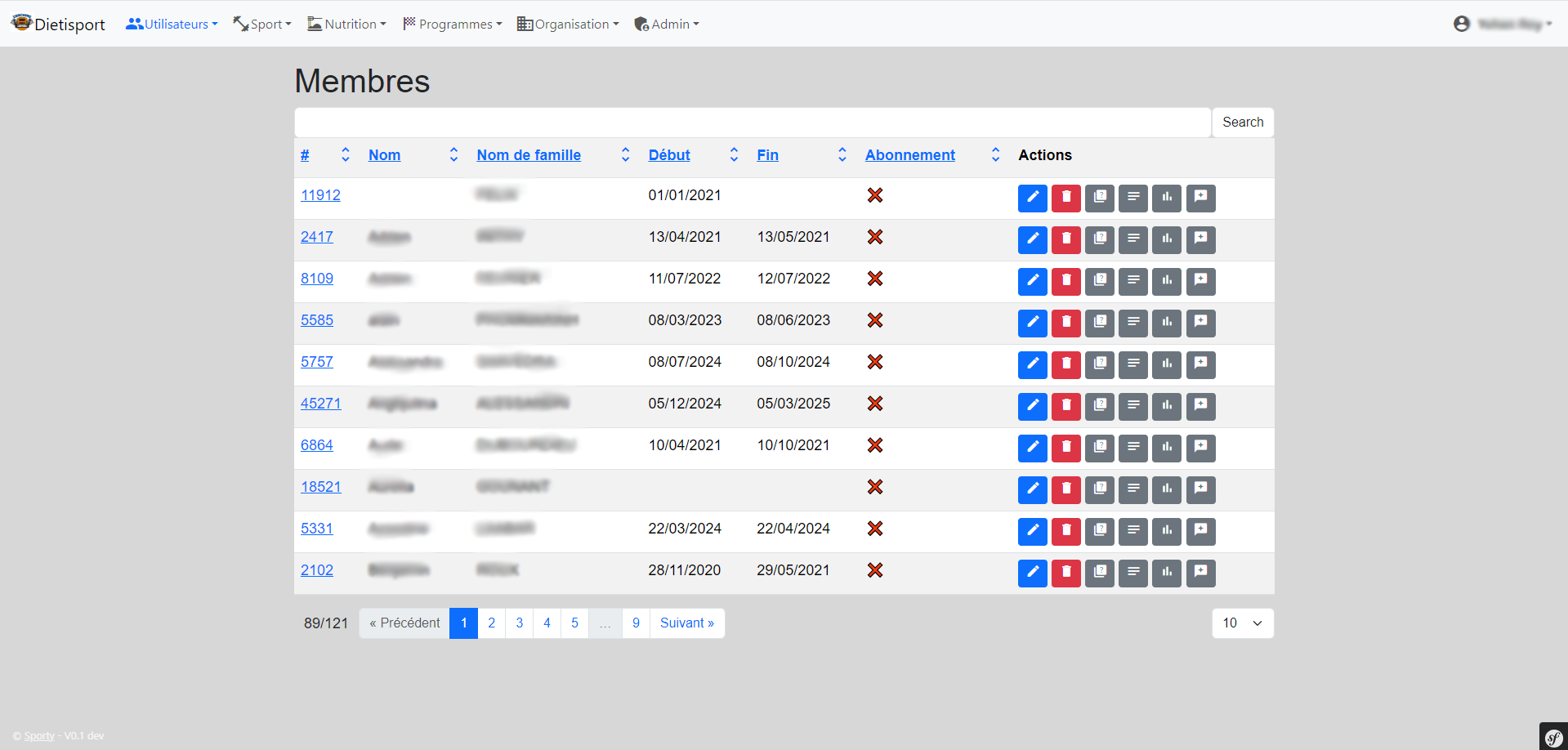This screenshot has height=750, width=1568.
Task: Expand the Nutrition dropdown
Action: pos(346,24)
